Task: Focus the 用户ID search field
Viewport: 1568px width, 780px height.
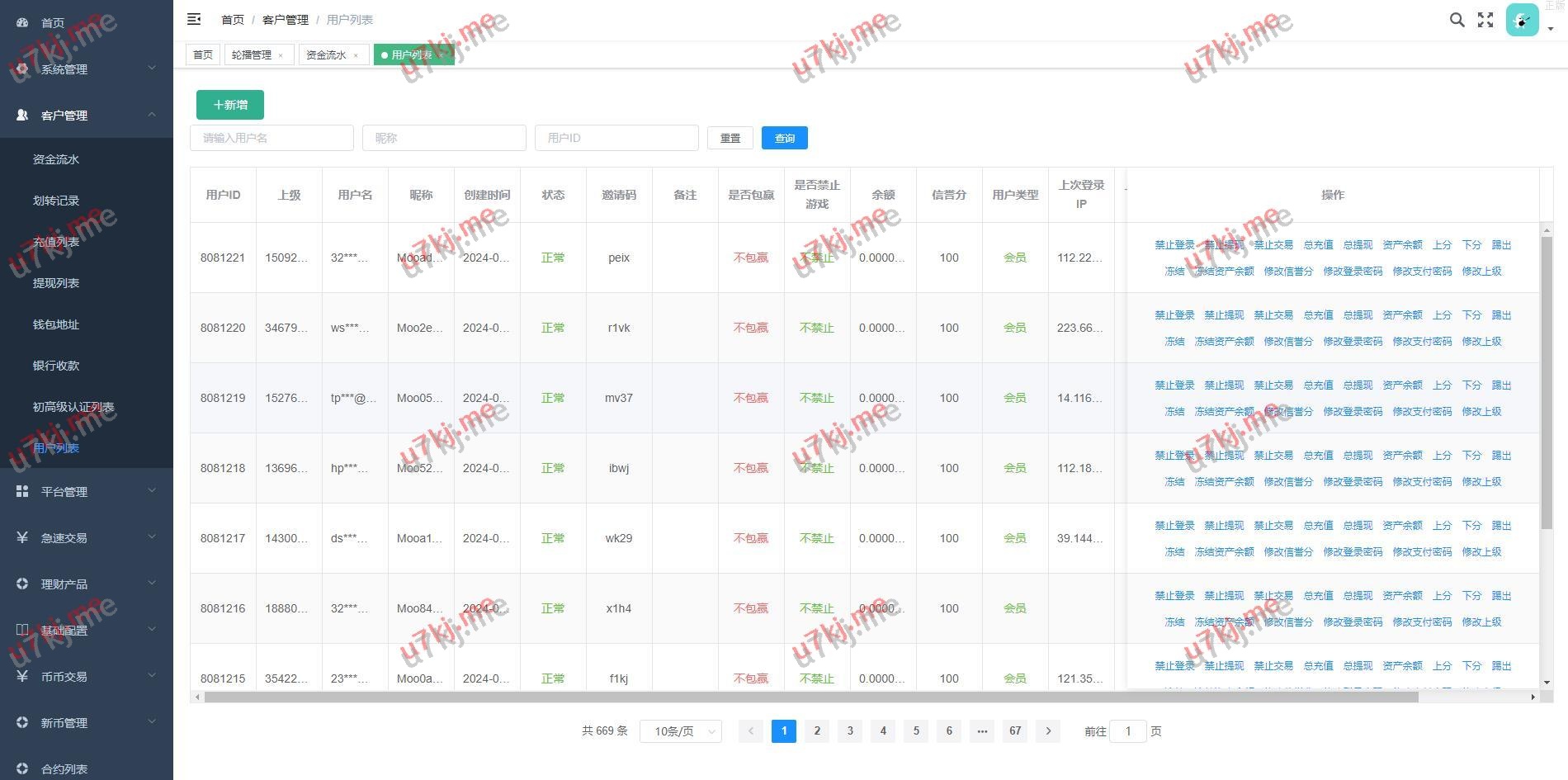Action: tap(616, 138)
